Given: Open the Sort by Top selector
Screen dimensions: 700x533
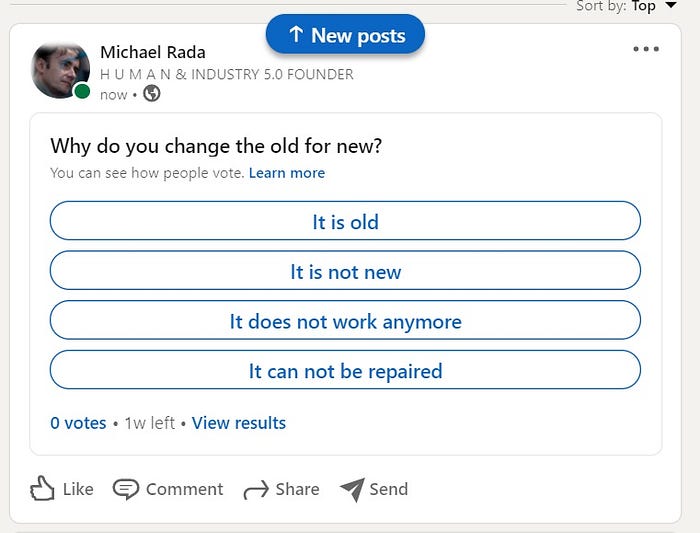Looking at the screenshot, I should click(x=644, y=6).
